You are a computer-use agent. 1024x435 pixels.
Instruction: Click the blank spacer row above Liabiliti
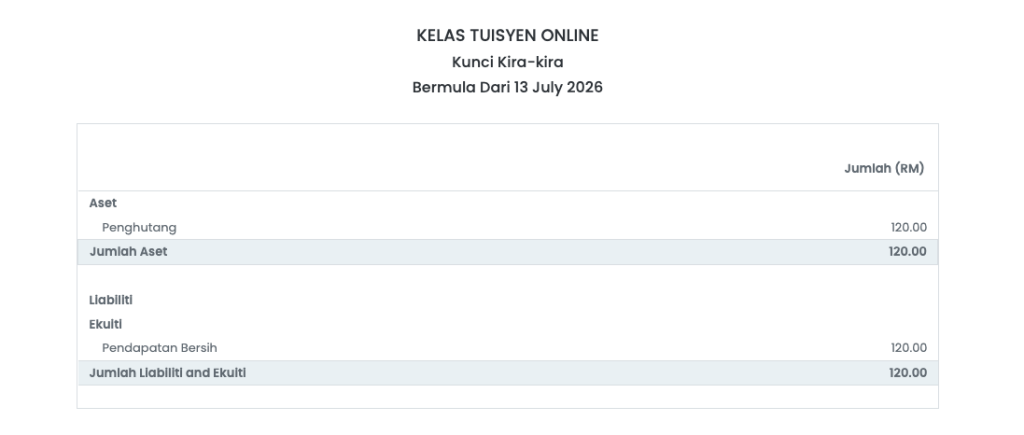[x=507, y=276]
